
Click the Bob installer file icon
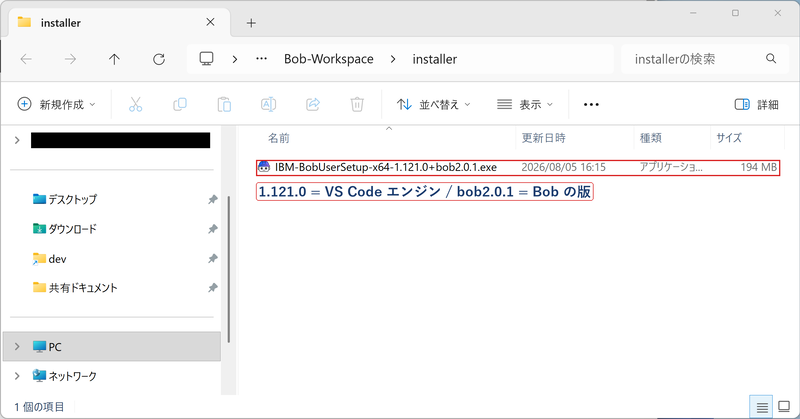tap(264, 167)
